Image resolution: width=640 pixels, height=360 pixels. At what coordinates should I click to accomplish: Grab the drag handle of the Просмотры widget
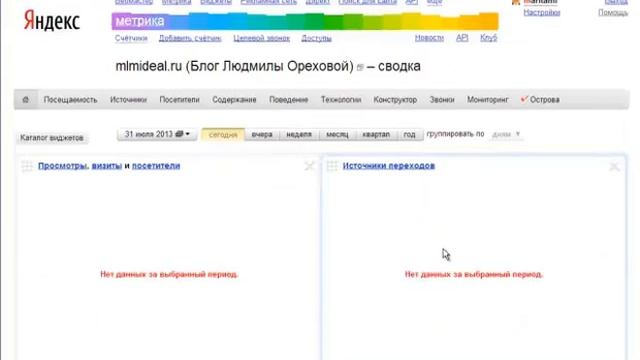pyautogui.click(x=27, y=166)
